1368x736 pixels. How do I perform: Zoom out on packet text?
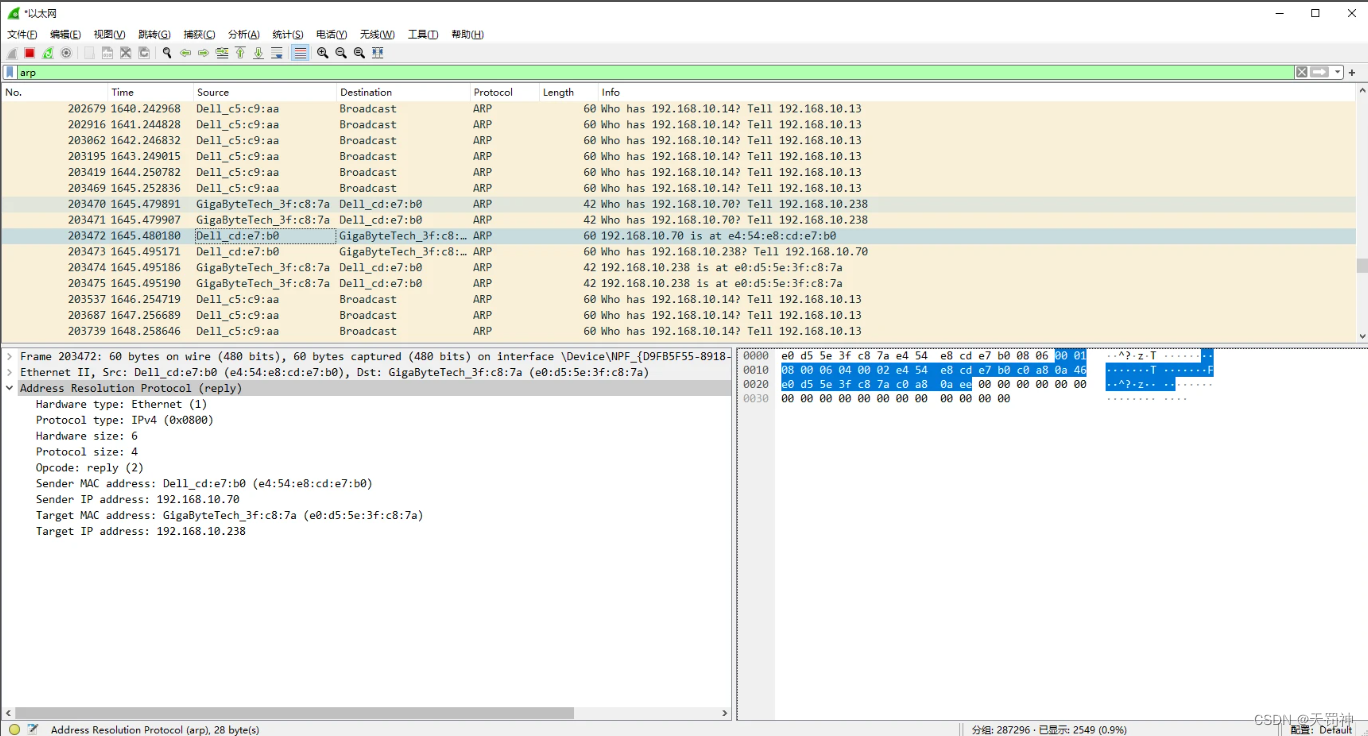[341, 53]
